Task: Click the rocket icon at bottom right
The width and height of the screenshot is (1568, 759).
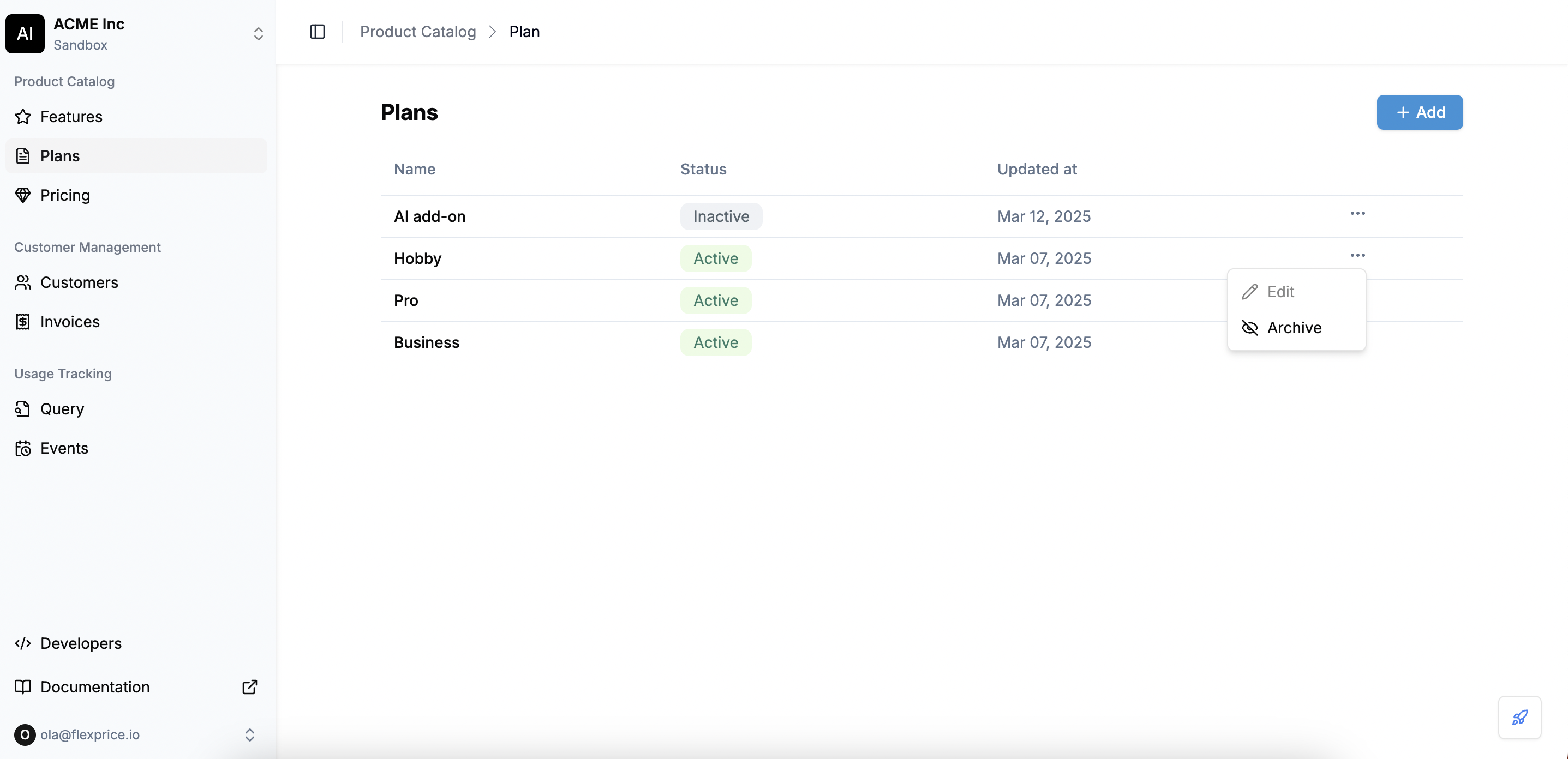Action: click(1519, 718)
